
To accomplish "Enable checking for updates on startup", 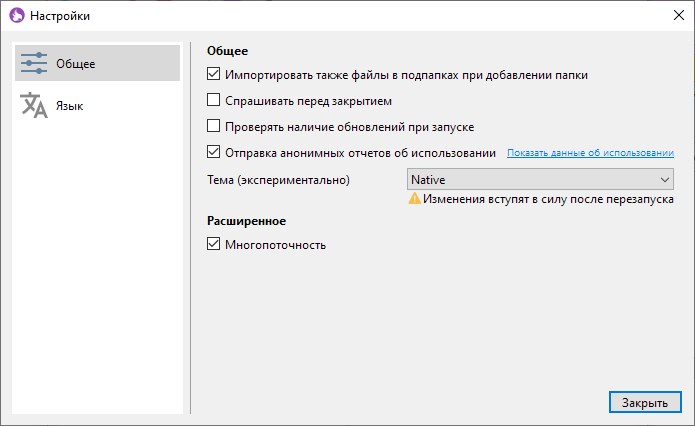I will point(213,126).
